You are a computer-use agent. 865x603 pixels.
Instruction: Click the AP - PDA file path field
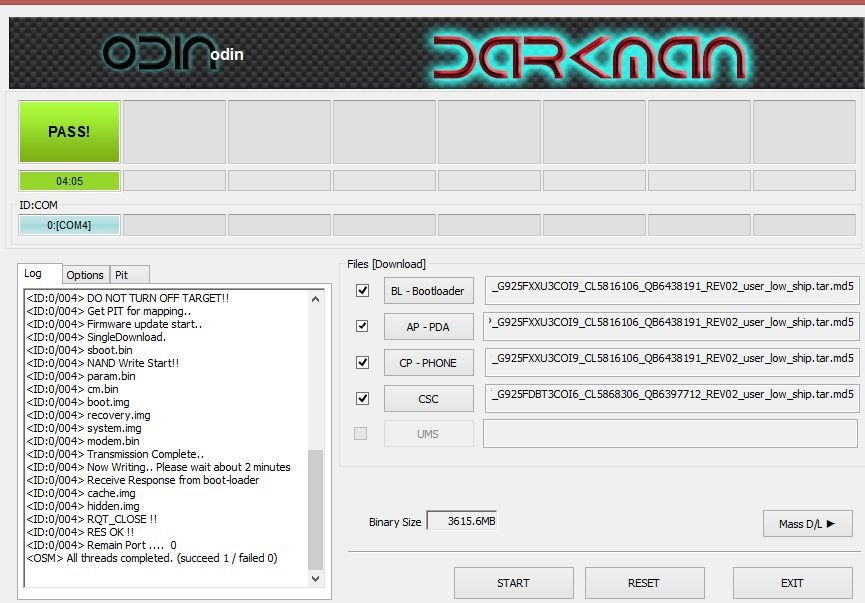pyautogui.click(x=672, y=326)
